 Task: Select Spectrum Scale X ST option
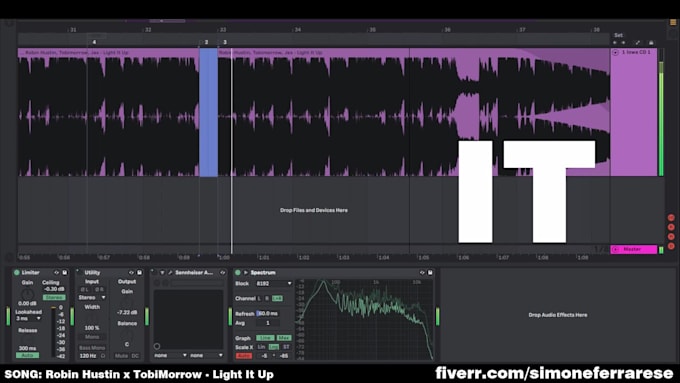(x=286, y=347)
